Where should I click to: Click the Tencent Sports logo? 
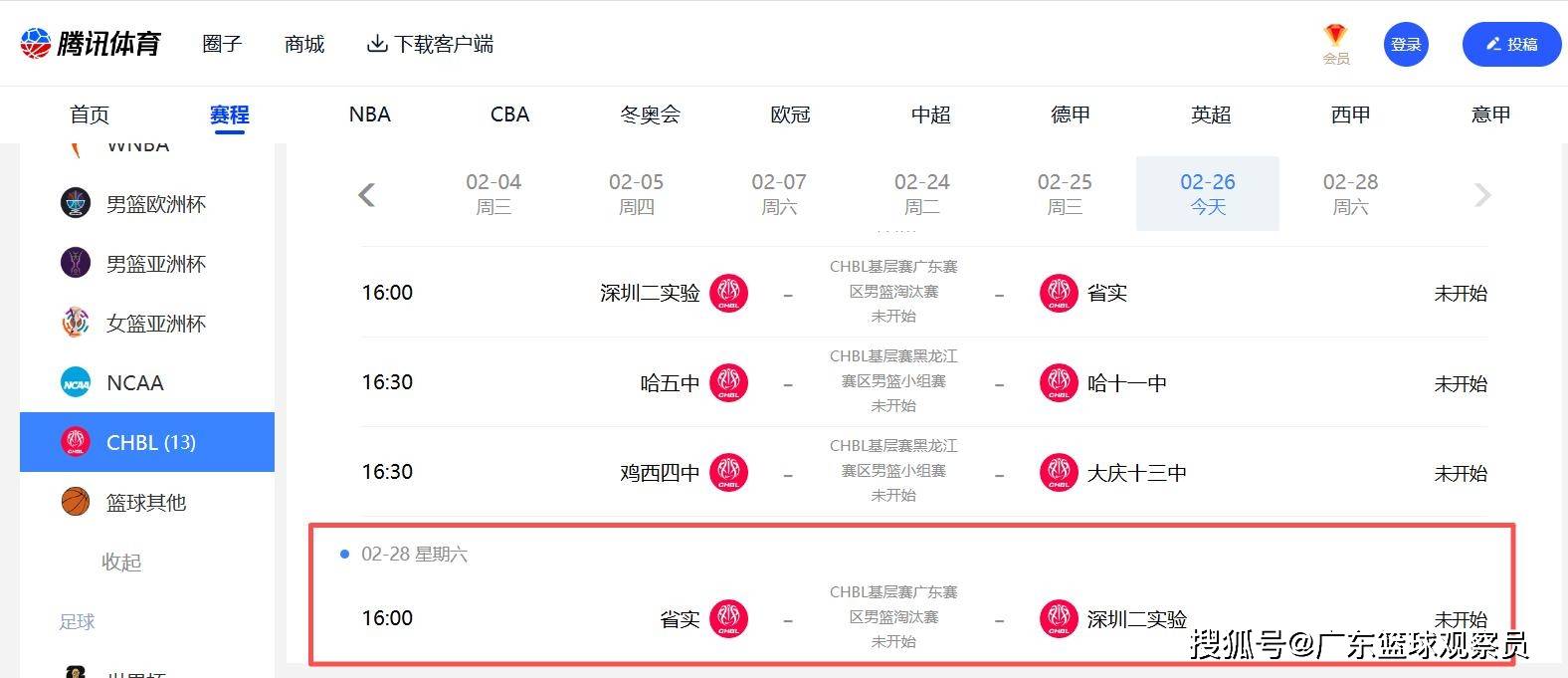(x=91, y=44)
